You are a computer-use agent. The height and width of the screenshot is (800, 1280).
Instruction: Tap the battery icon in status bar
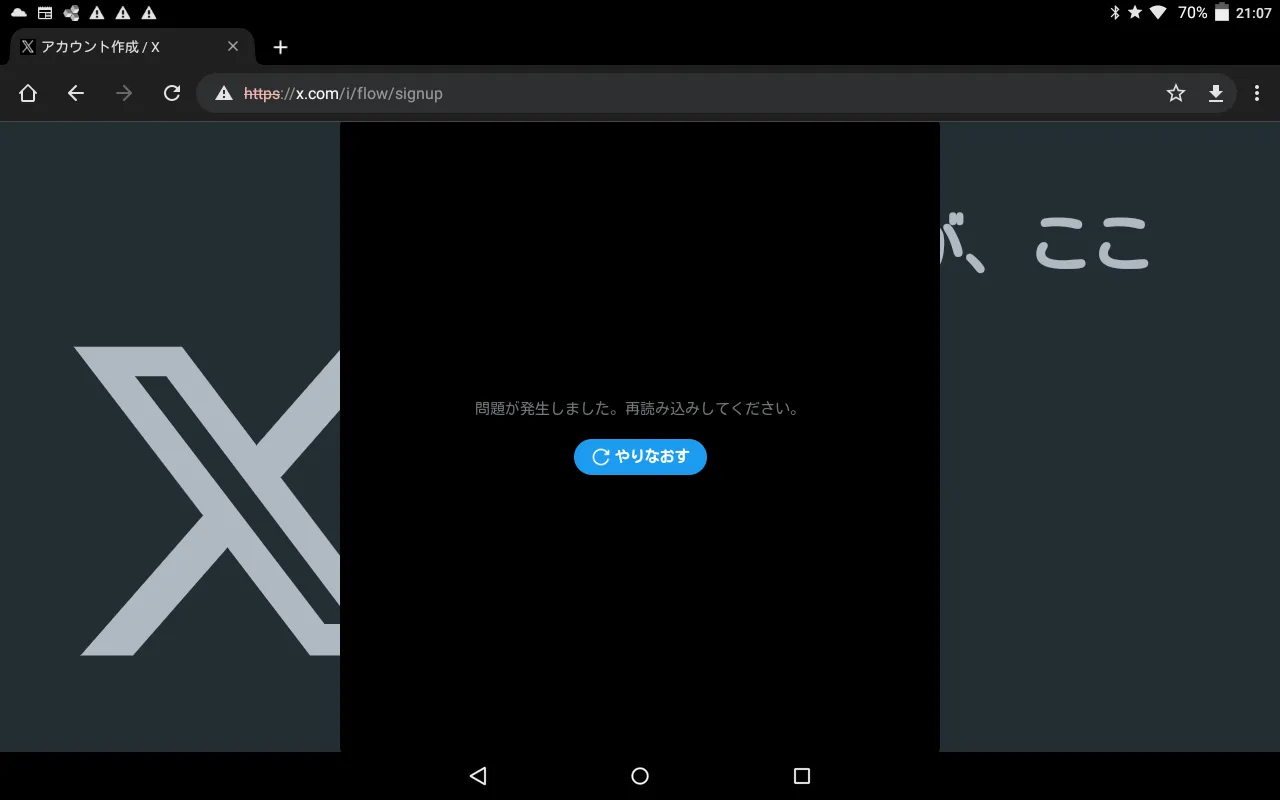(1221, 13)
